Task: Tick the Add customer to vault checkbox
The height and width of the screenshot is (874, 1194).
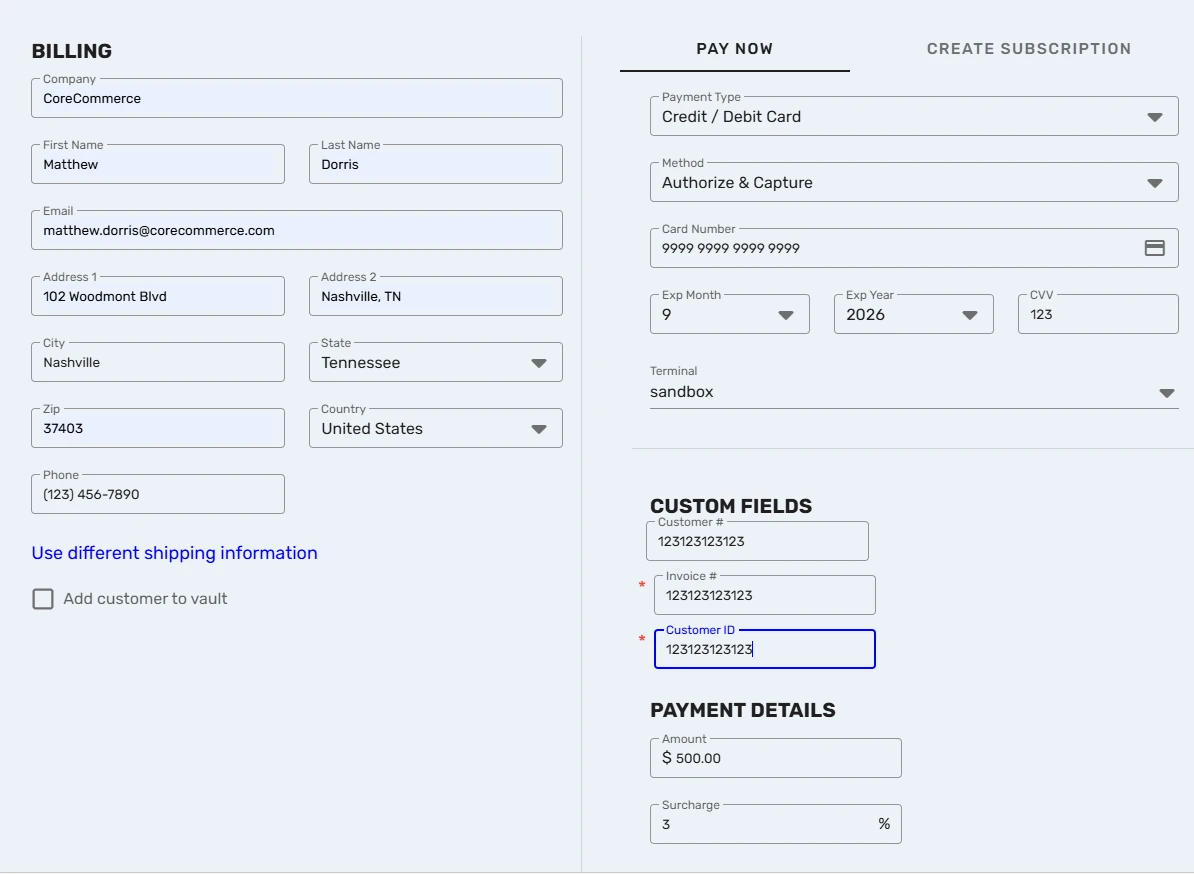Action: [43, 599]
